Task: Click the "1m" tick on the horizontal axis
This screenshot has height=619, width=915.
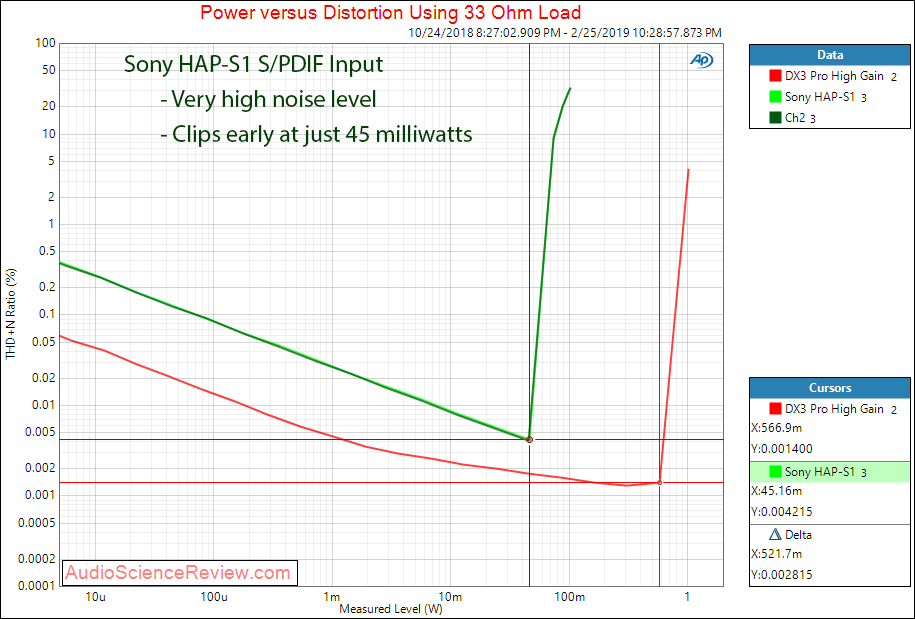Action: pos(331,597)
